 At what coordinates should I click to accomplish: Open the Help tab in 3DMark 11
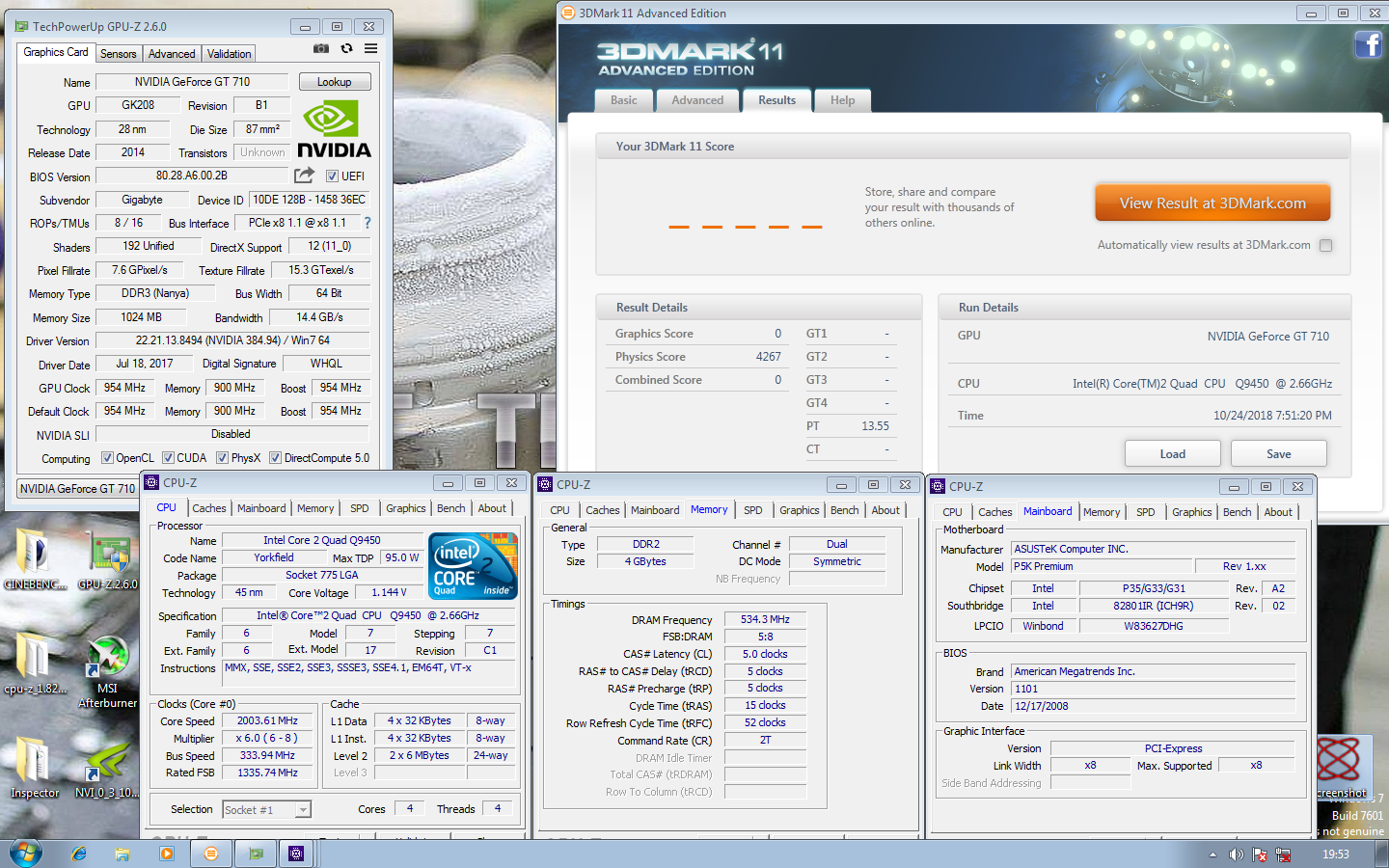pos(843,100)
